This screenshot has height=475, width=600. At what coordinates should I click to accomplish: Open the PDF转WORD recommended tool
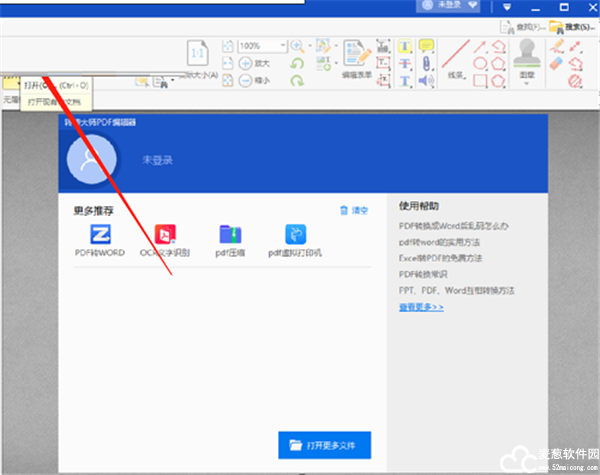pyautogui.click(x=100, y=240)
